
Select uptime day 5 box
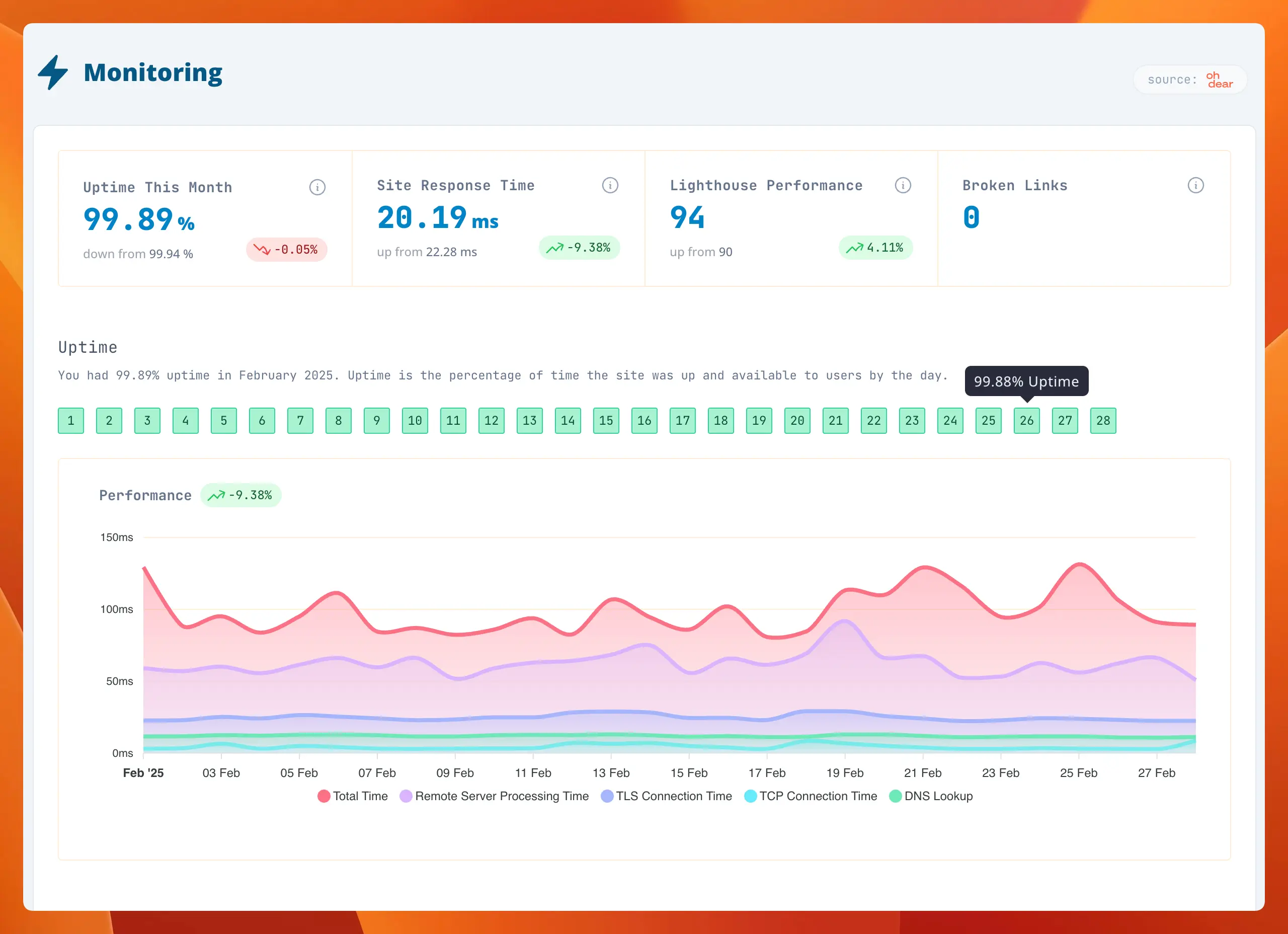pyautogui.click(x=224, y=420)
